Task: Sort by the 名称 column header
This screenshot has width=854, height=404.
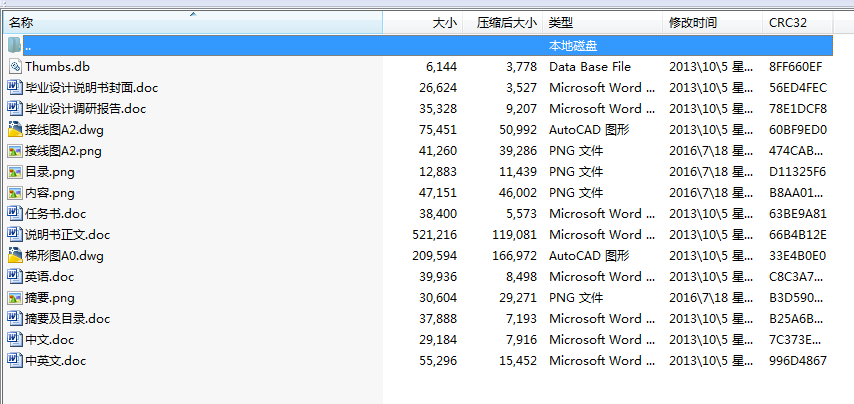Action: click(x=193, y=22)
